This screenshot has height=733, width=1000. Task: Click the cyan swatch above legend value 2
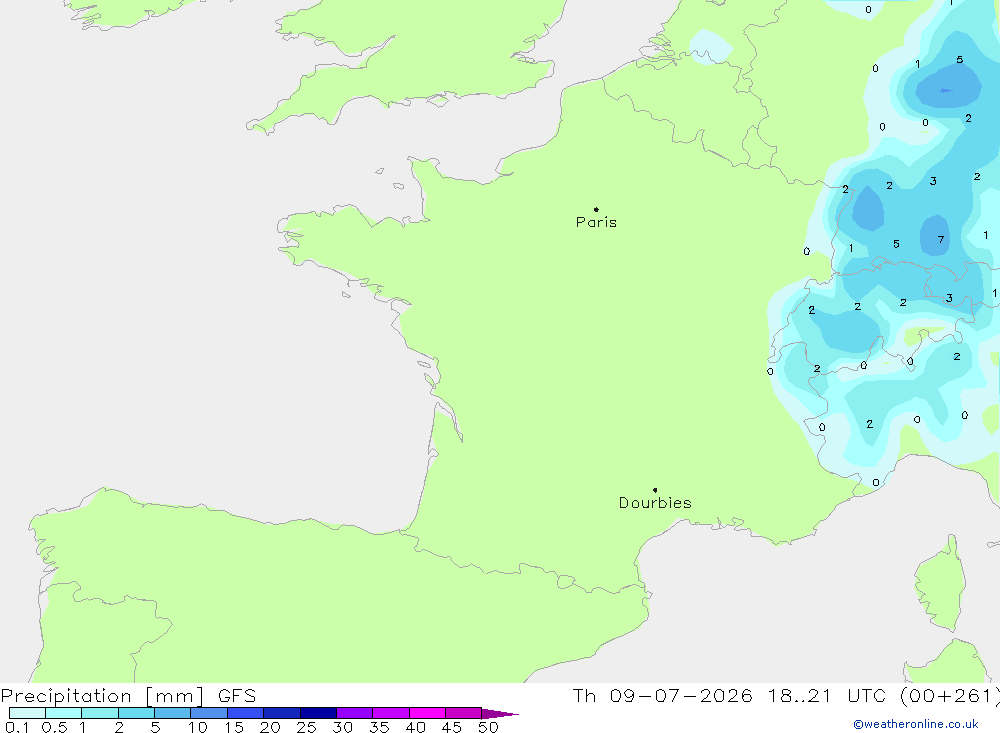pos(136,713)
